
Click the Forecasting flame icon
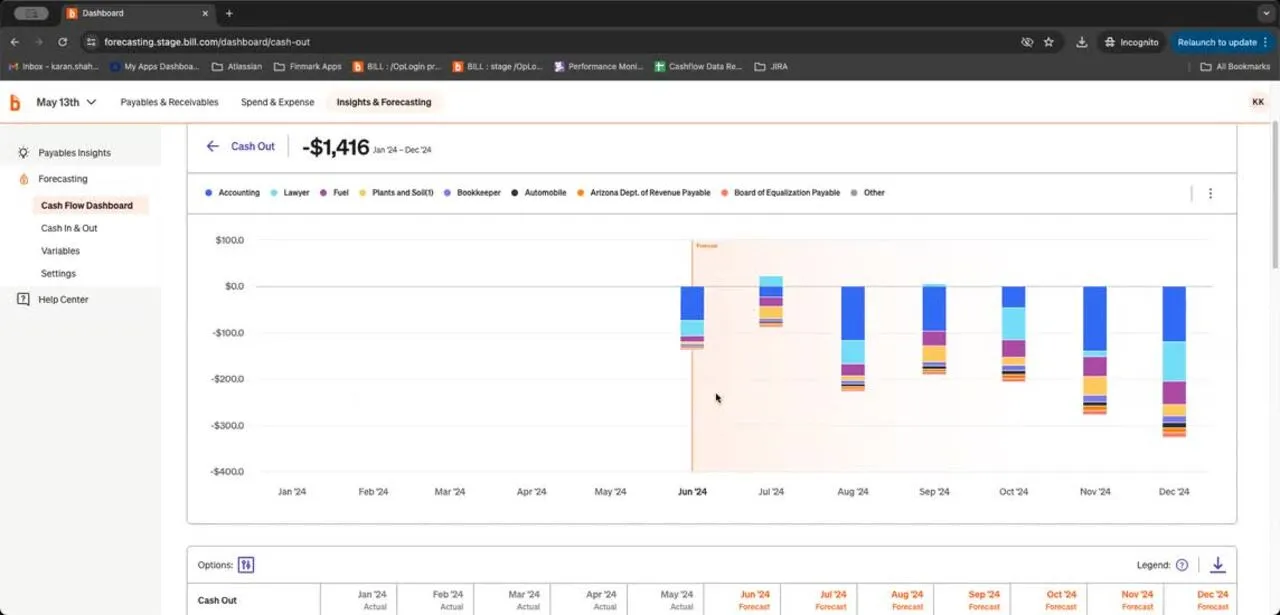click(24, 179)
